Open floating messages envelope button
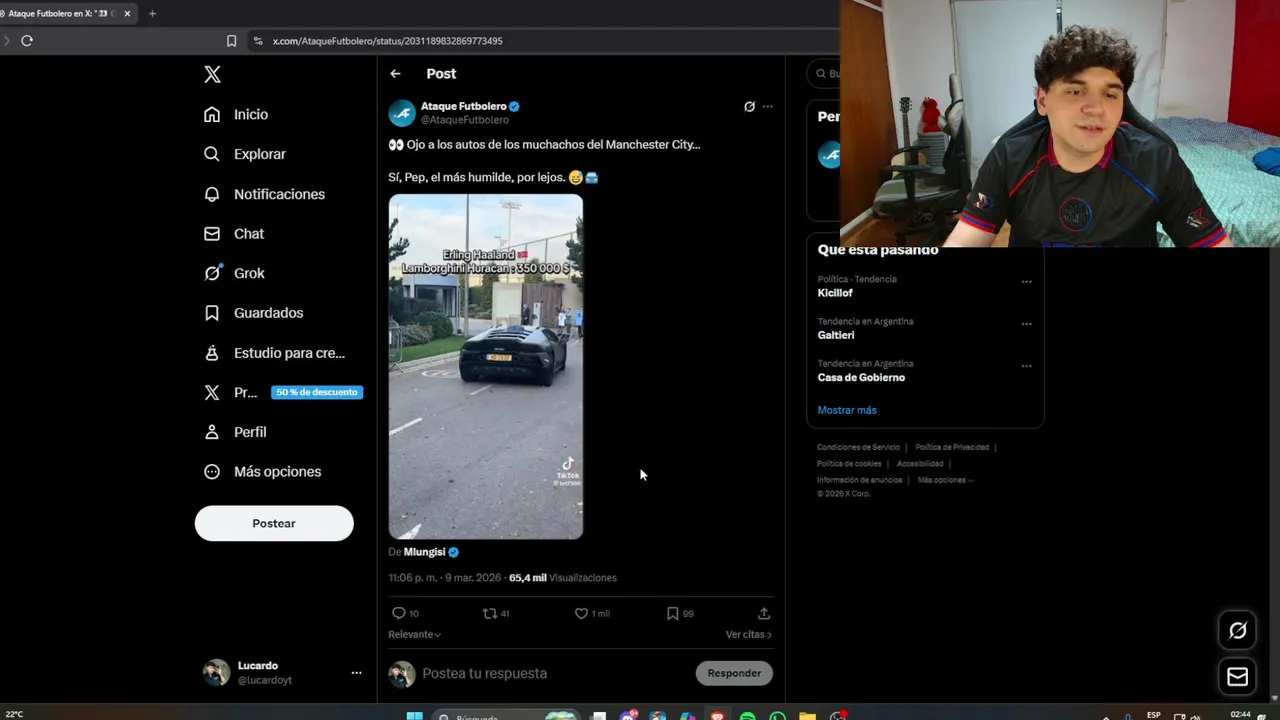This screenshot has height=720, width=1280. (1238, 677)
